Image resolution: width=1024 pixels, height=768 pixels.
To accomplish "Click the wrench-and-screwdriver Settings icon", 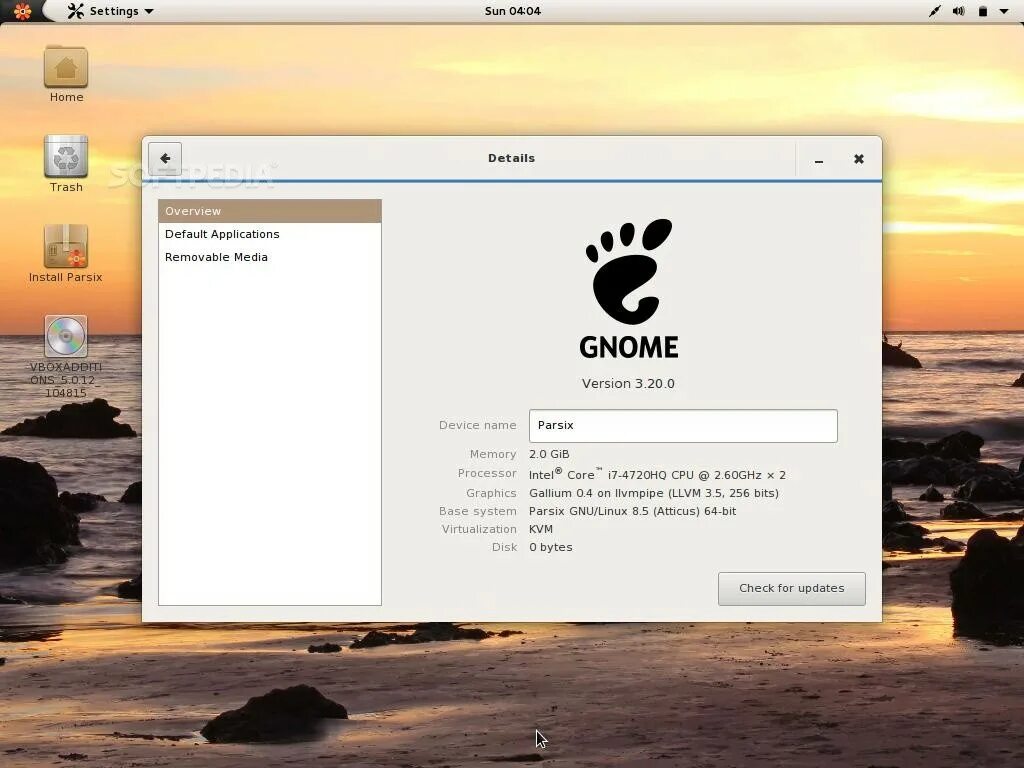I will [76, 11].
